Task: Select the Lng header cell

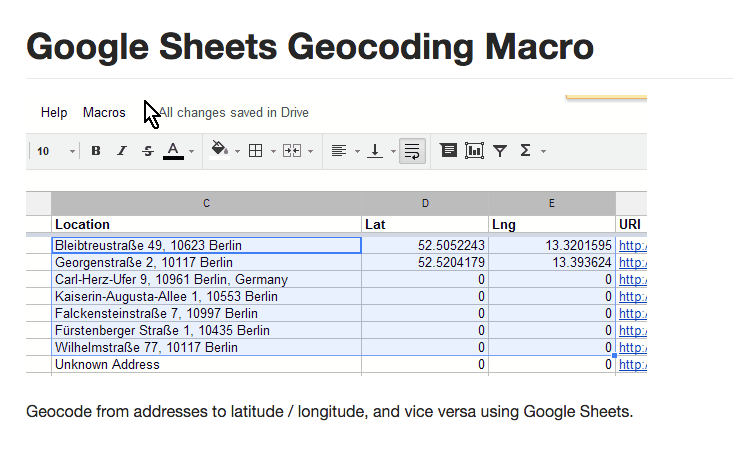Action: click(x=552, y=225)
